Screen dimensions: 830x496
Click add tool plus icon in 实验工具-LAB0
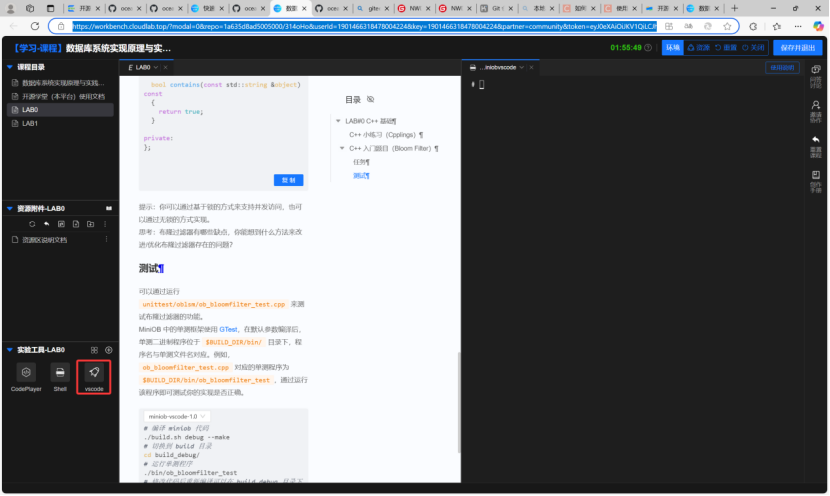(x=109, y=350)
